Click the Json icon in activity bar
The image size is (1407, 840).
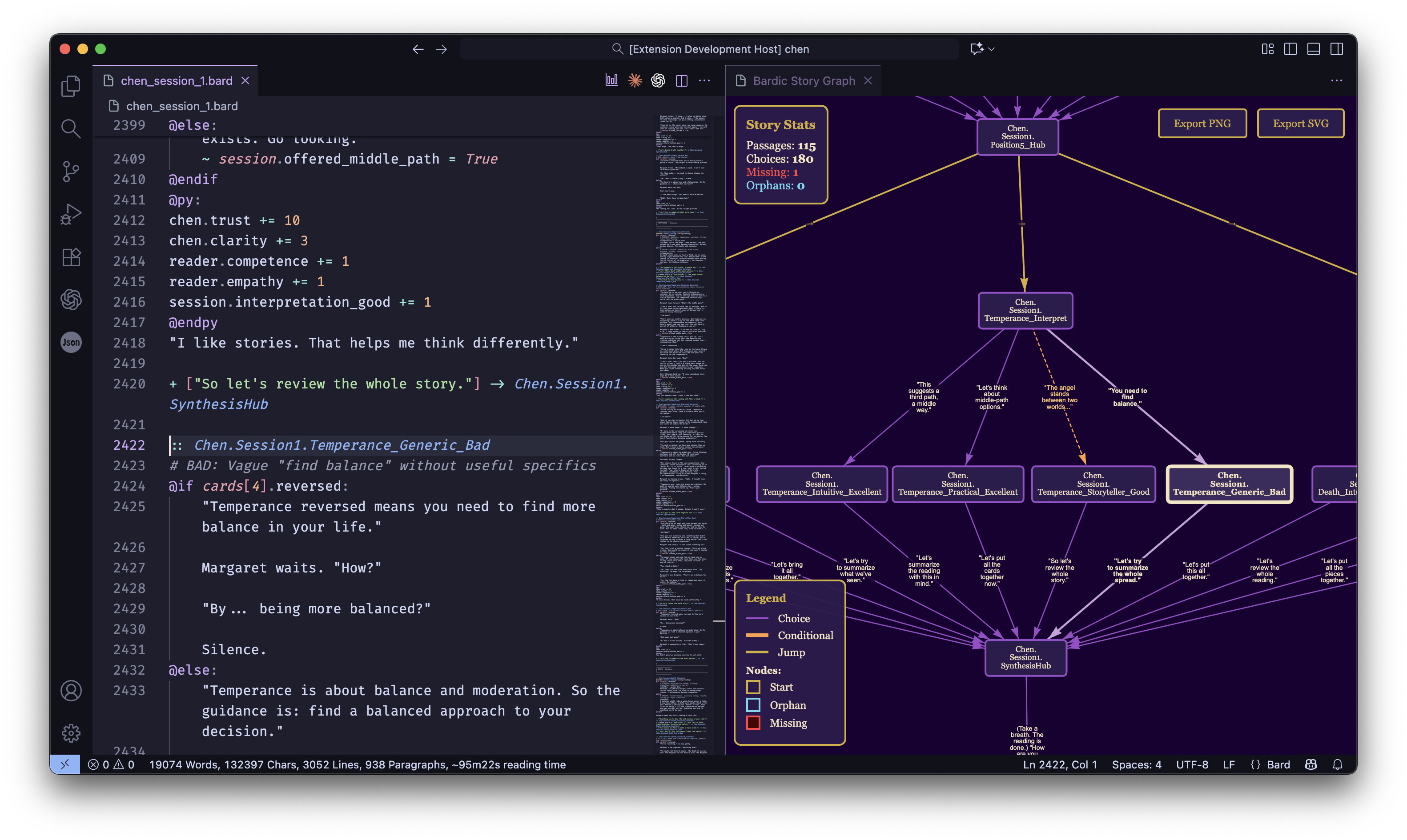(71, 342)
